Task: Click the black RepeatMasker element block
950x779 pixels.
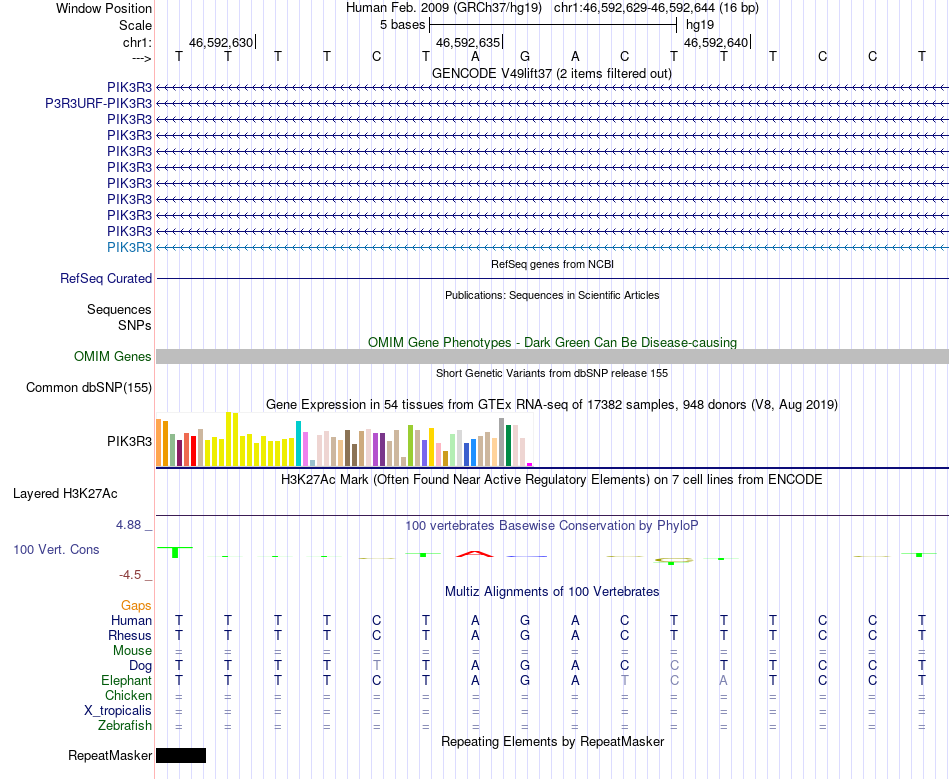Action: click(181, 755)
